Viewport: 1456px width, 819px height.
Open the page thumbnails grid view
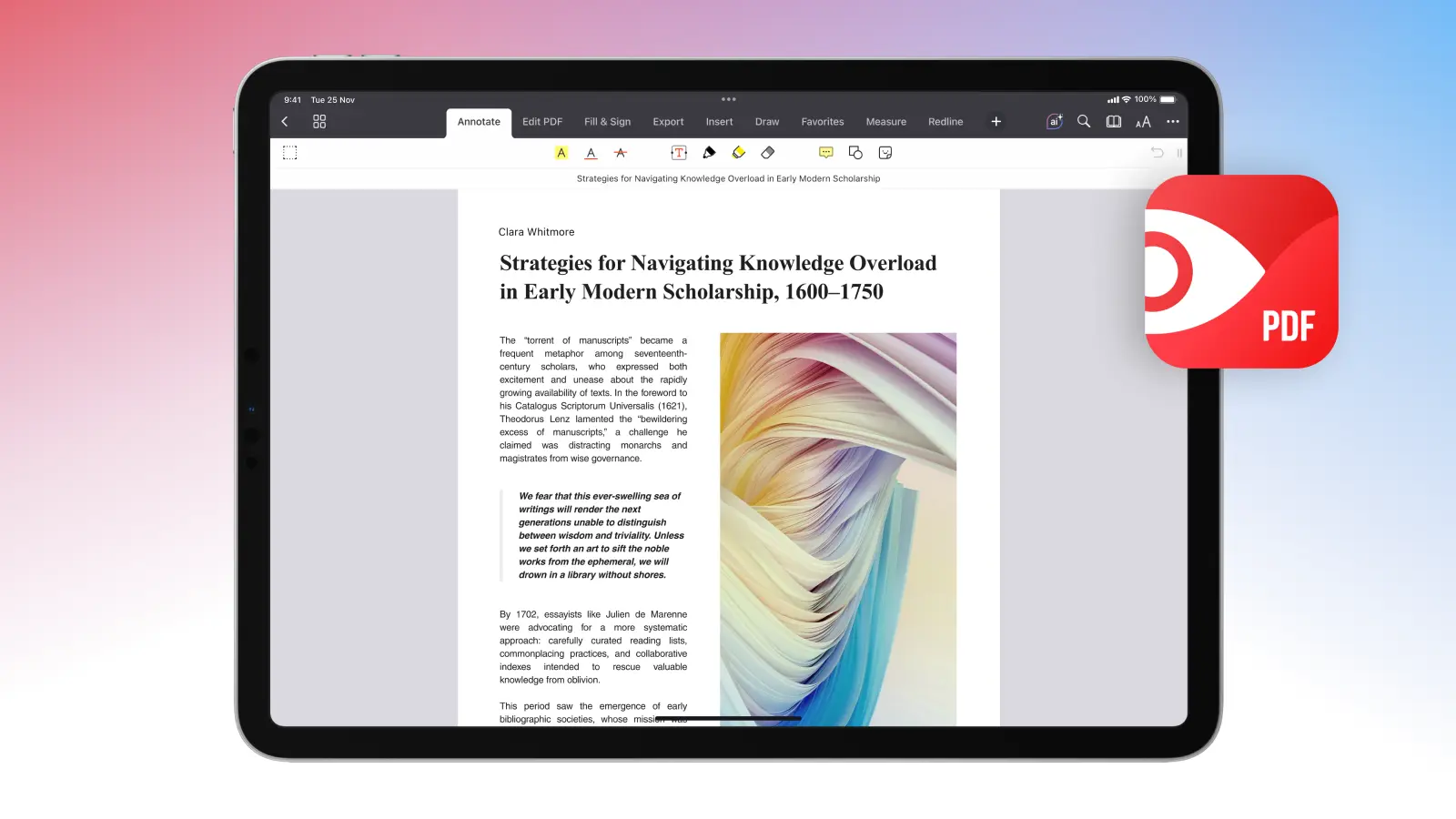click(319, 122)
